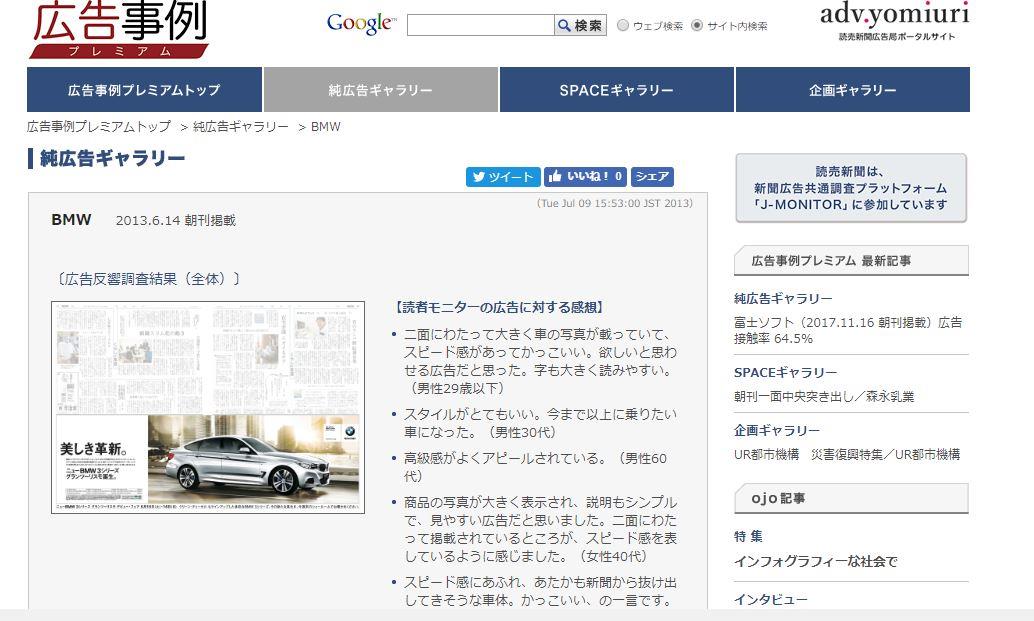
Task: Open the インタビュー sidebar link
Action: tap(771, 599)
